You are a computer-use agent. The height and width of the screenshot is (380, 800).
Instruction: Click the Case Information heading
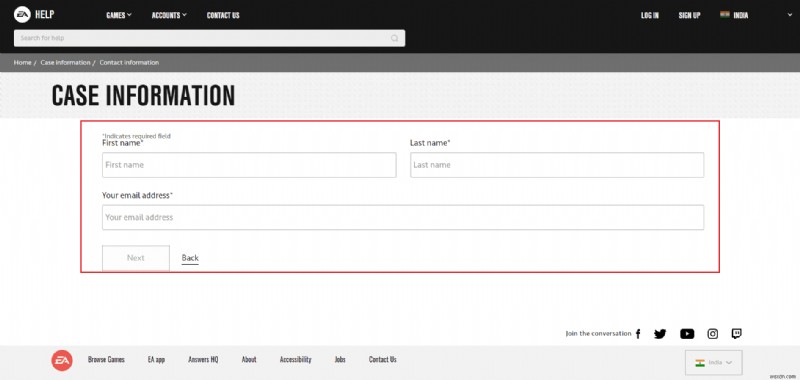click(143, 95)
